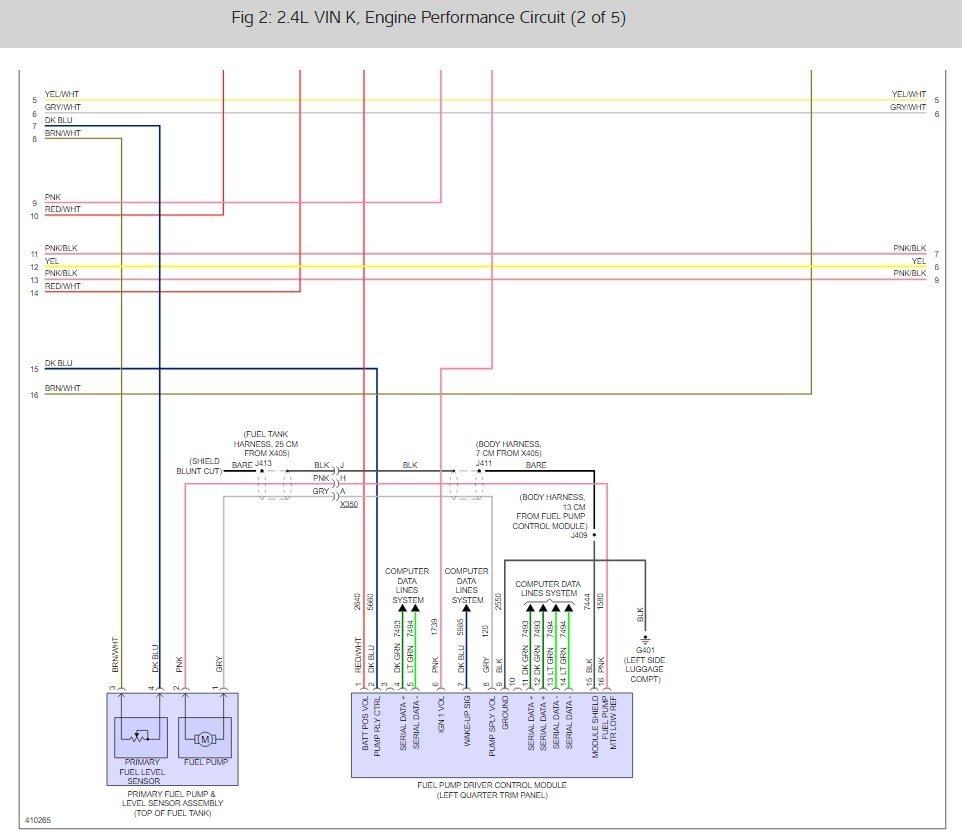The width and height of the screenshot is (962, 838).
Task: Click the fuel pump motor symbol
Action: click(x=205, y=739)
